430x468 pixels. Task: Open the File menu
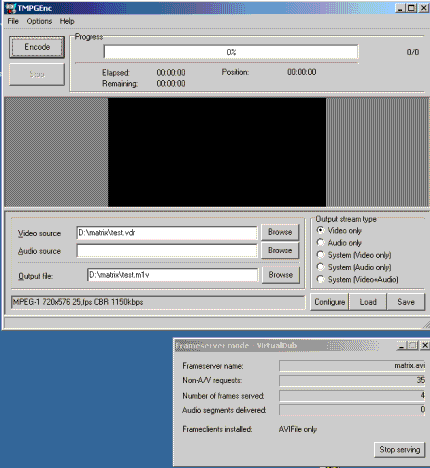click(13, 21)
